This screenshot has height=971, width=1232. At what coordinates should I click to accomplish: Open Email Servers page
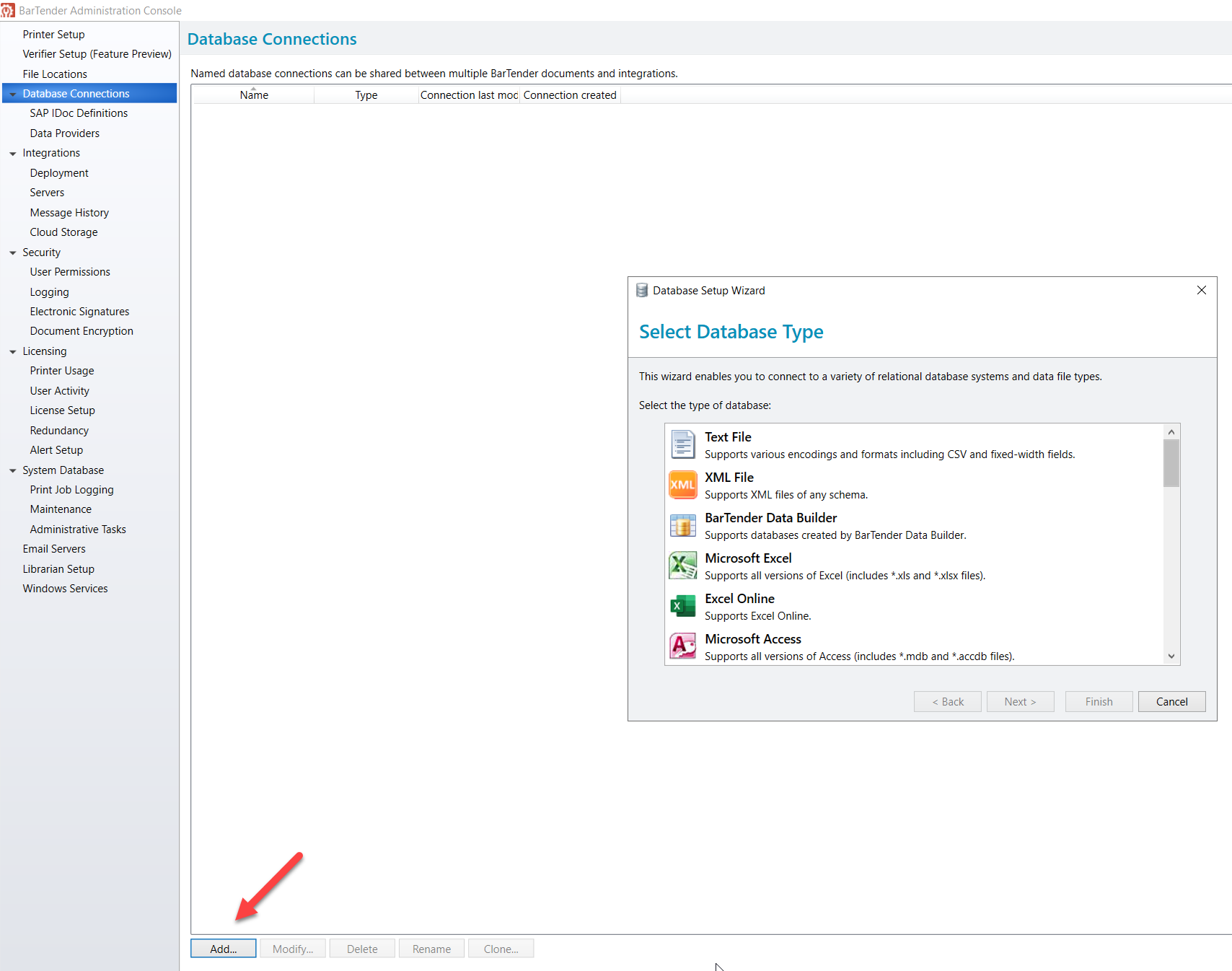pyautogui.click(x=54, y=549)
